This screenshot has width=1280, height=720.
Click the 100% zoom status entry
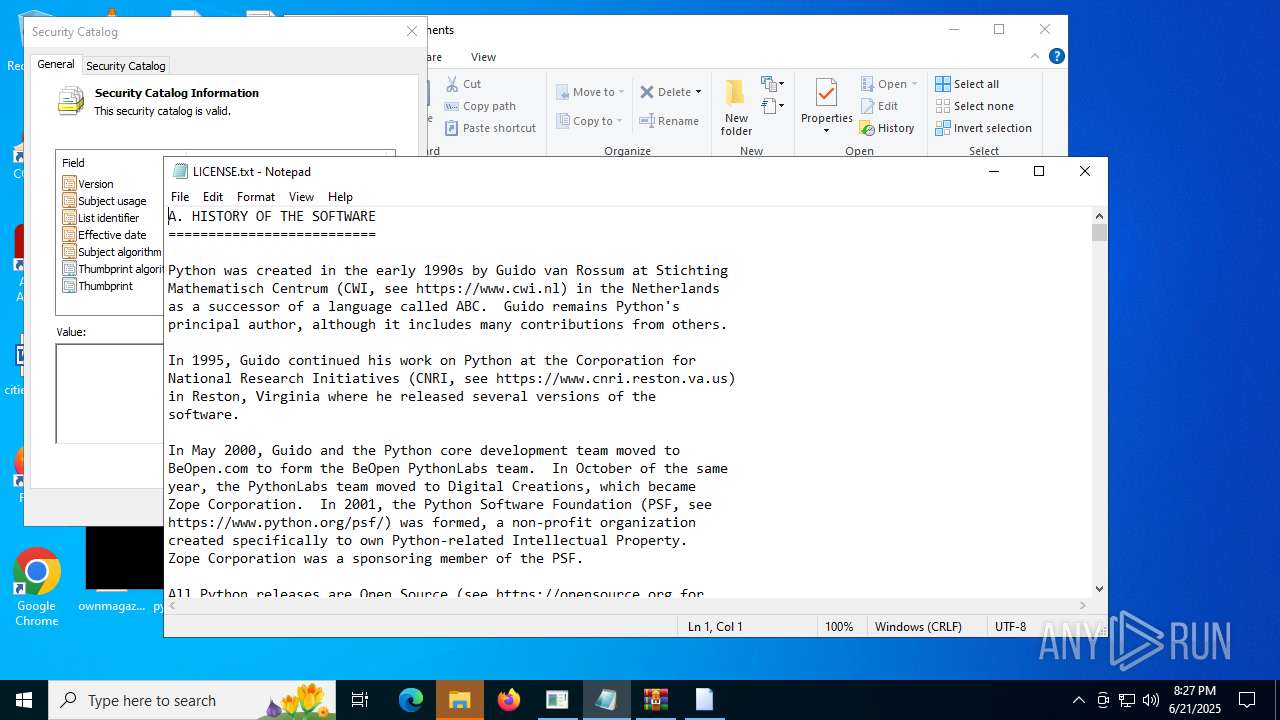839,626
